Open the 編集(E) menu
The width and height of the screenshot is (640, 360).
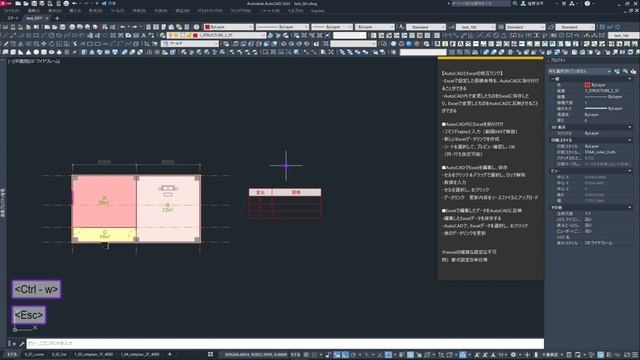pyautogui.click(x=34, y=11)
